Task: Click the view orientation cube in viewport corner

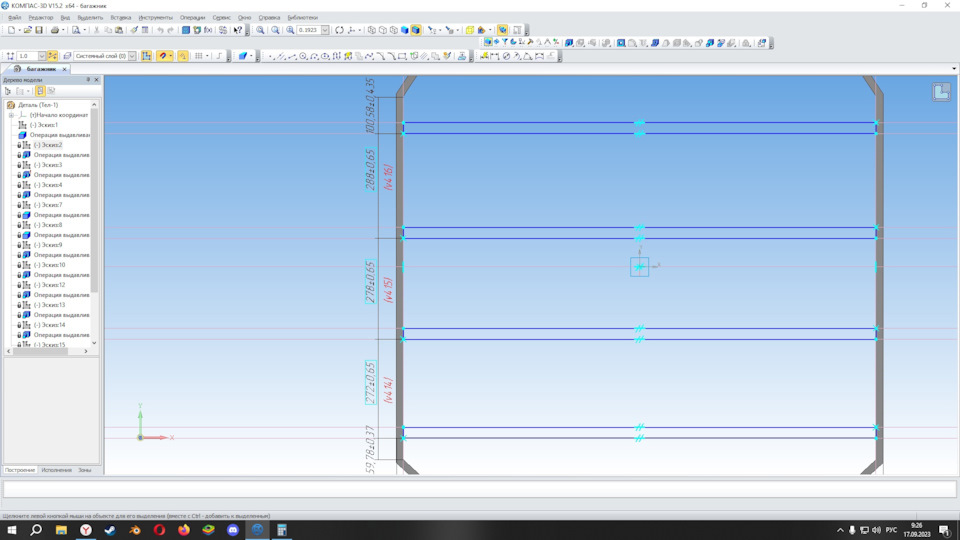Action: click(941, 92)
